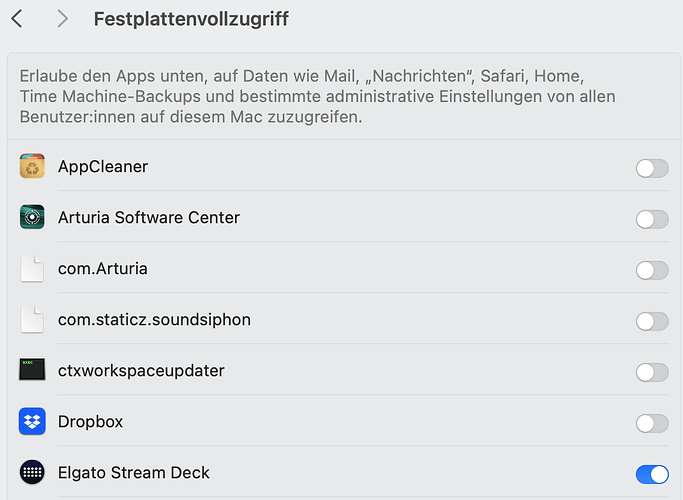Screen dimensions: 683x500
Task: Select the ctxworkspaceupdater row label
Action: 141,371
